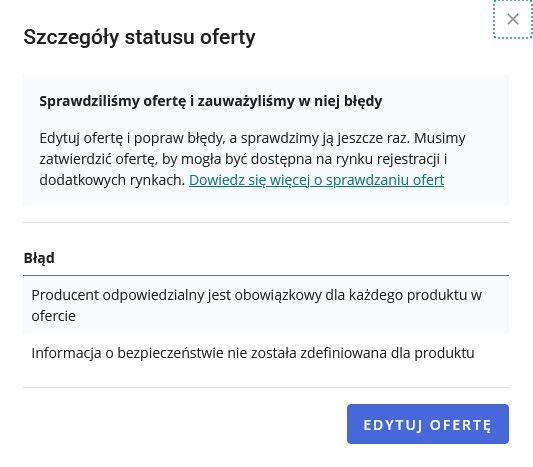Click 'każdego produktu w' in the first error

point(415,295)
